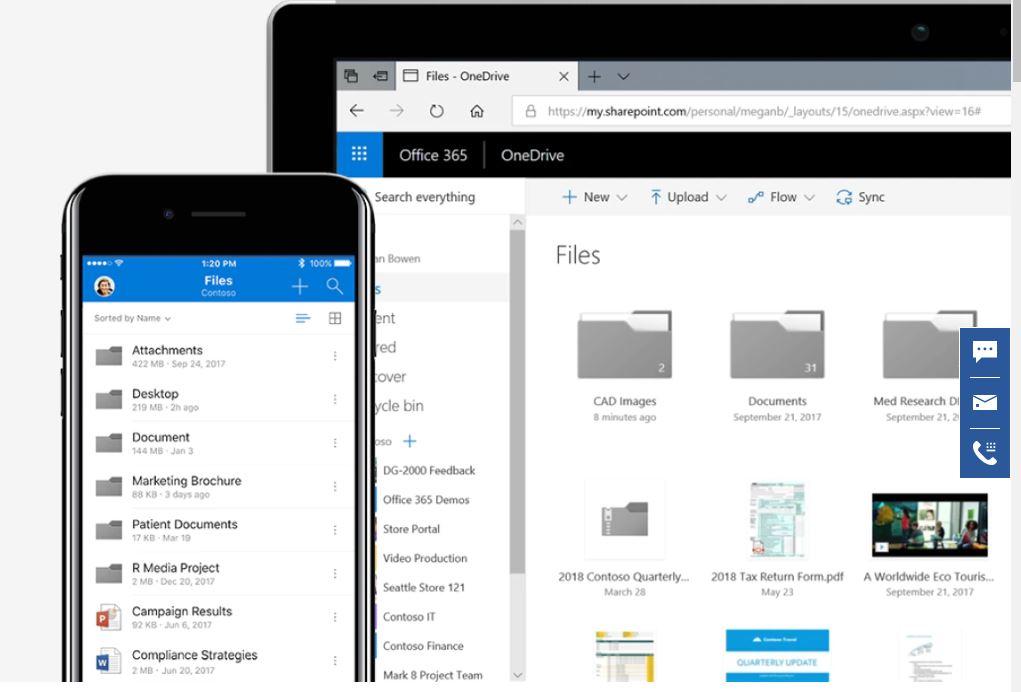Open the spreadsheet thumbnail in bottom row

pos(624,656)
